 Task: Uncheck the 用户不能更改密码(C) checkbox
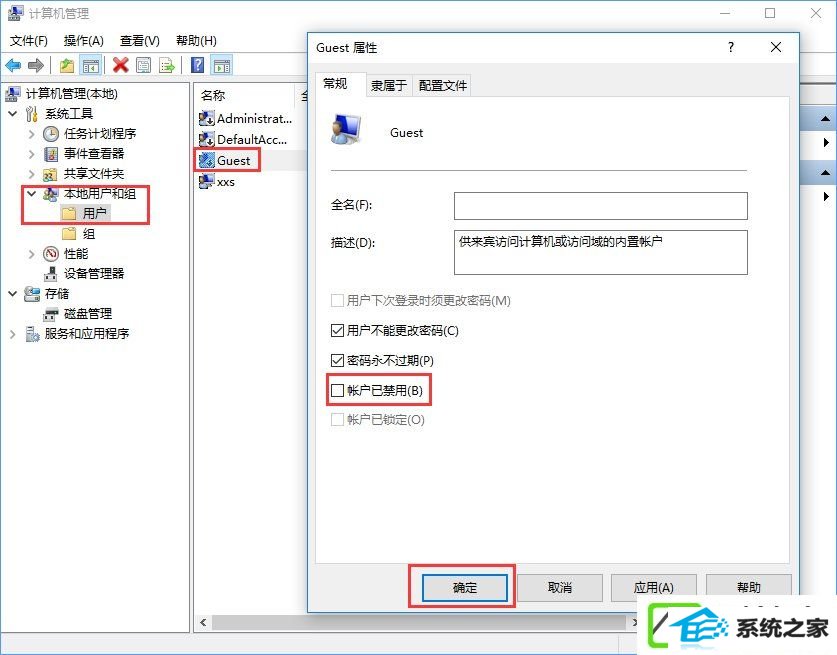click(337, 330)
